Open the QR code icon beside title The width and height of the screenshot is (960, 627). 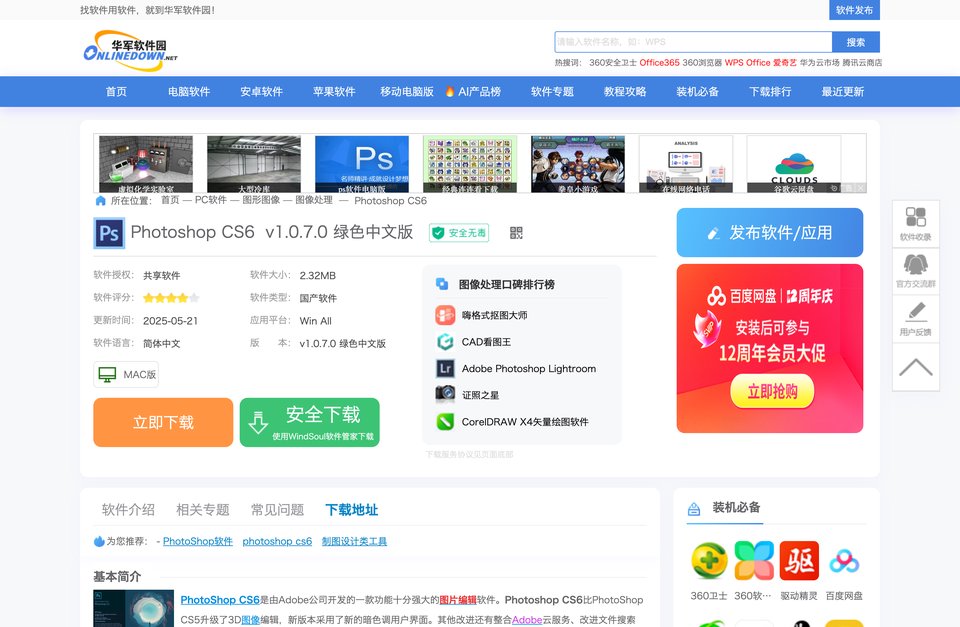click(x=516, y=233)
